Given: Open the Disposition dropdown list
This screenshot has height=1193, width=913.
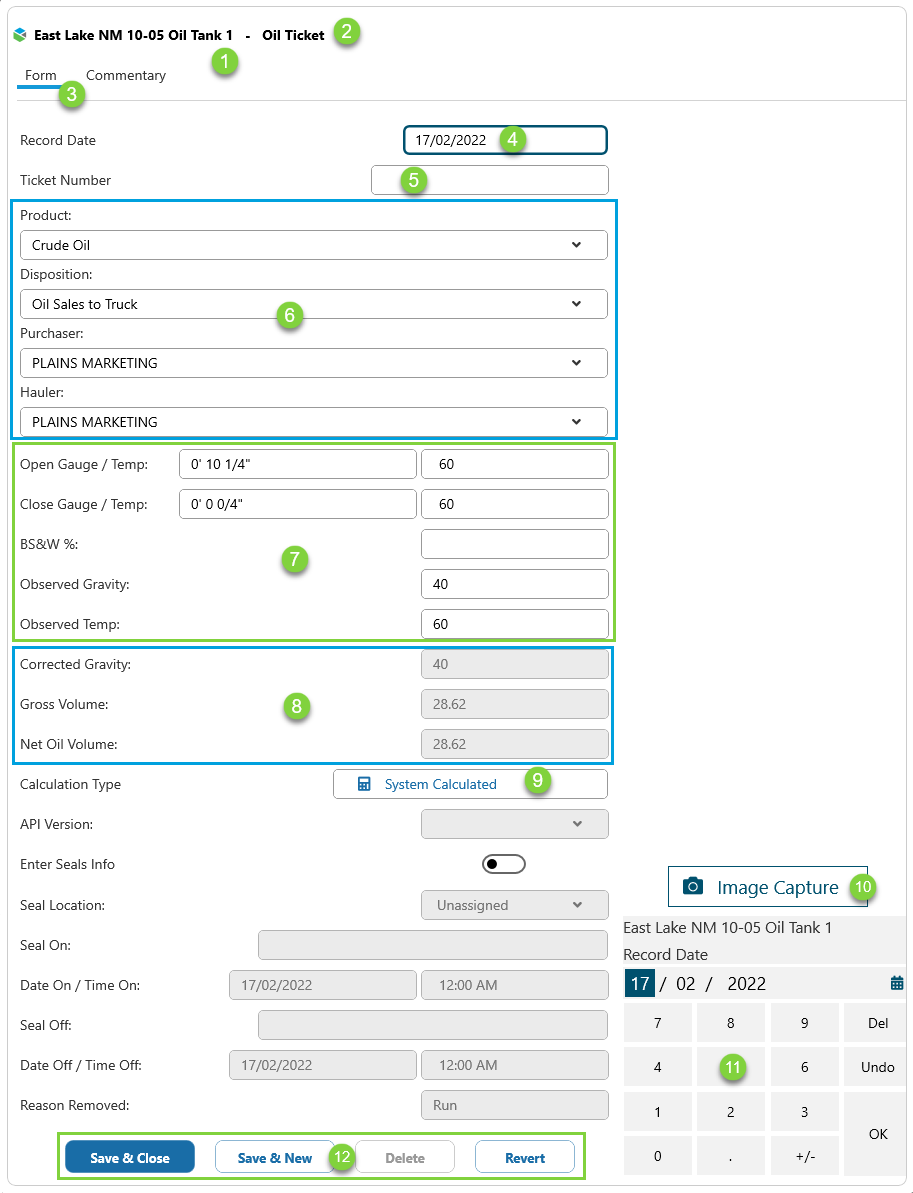Looking at the screenshot, I should click(x=576, y=304).
